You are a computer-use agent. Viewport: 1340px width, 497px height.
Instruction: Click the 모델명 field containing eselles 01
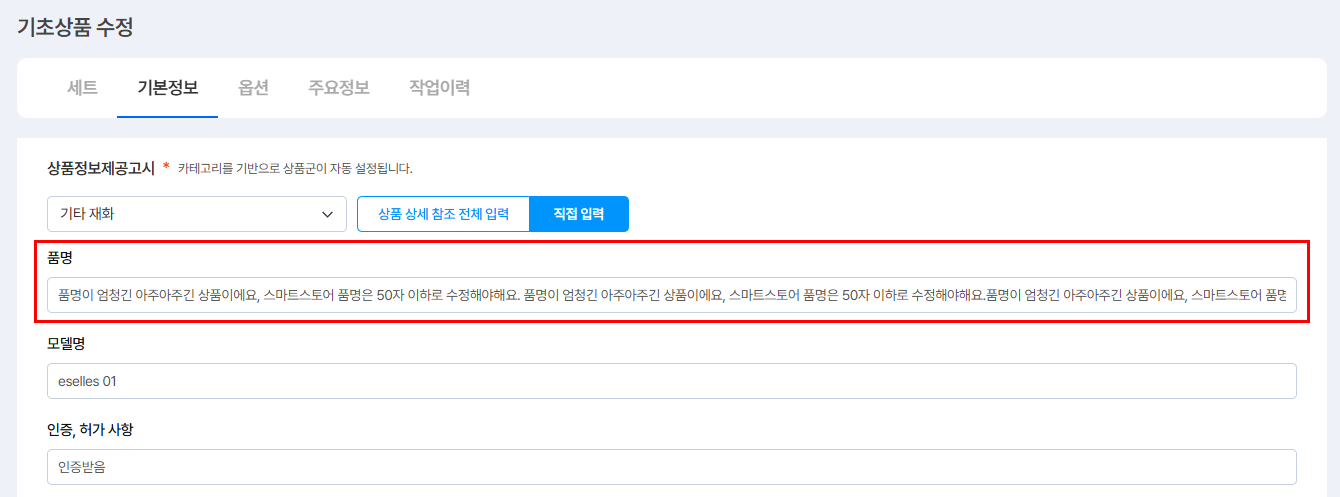671,381
